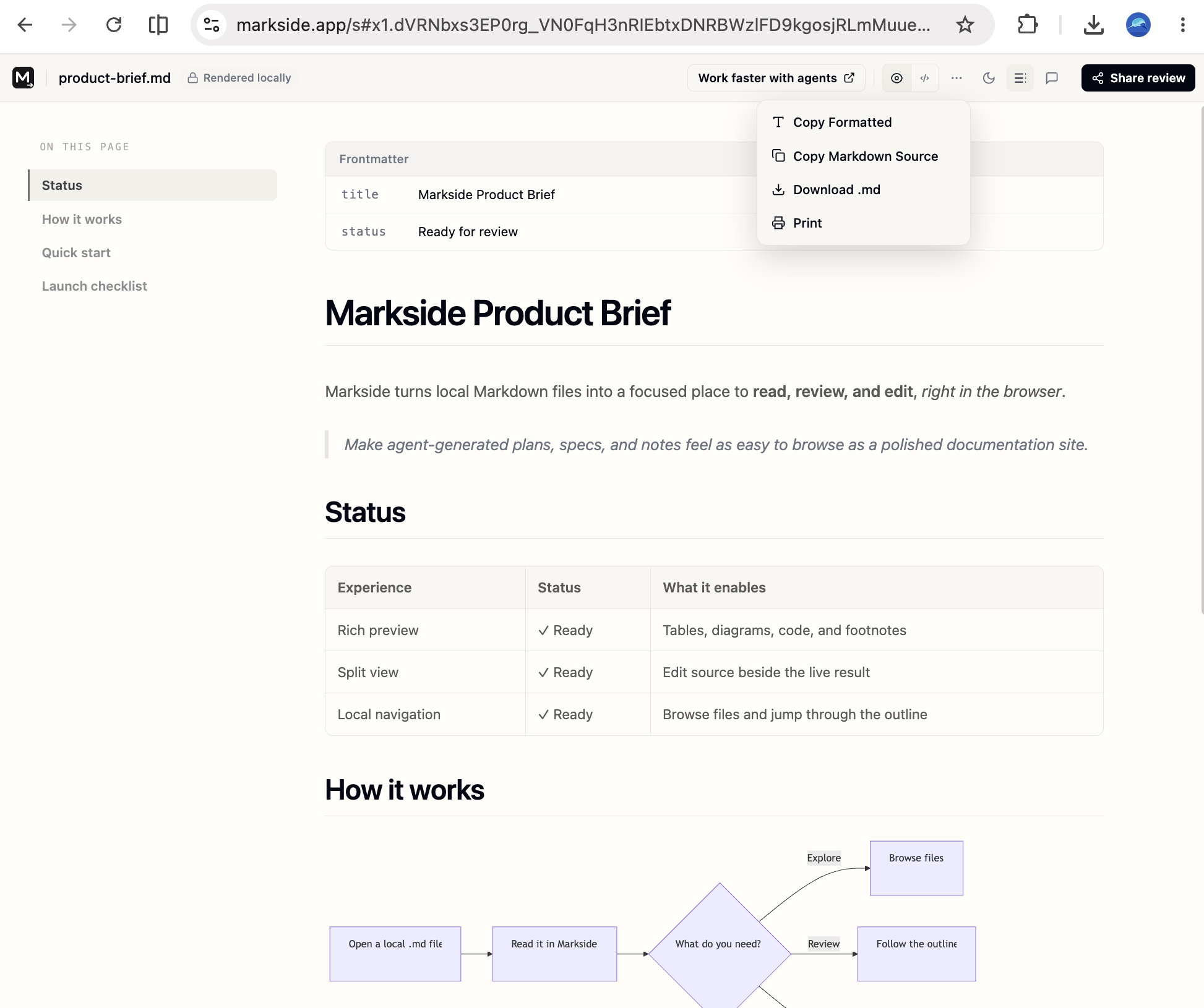Image resolution: width=1204 pixels, height=1008 pixels.
Task: Click the Rich preview table cell
Action: pyautogui.click(x=425, y=630)
